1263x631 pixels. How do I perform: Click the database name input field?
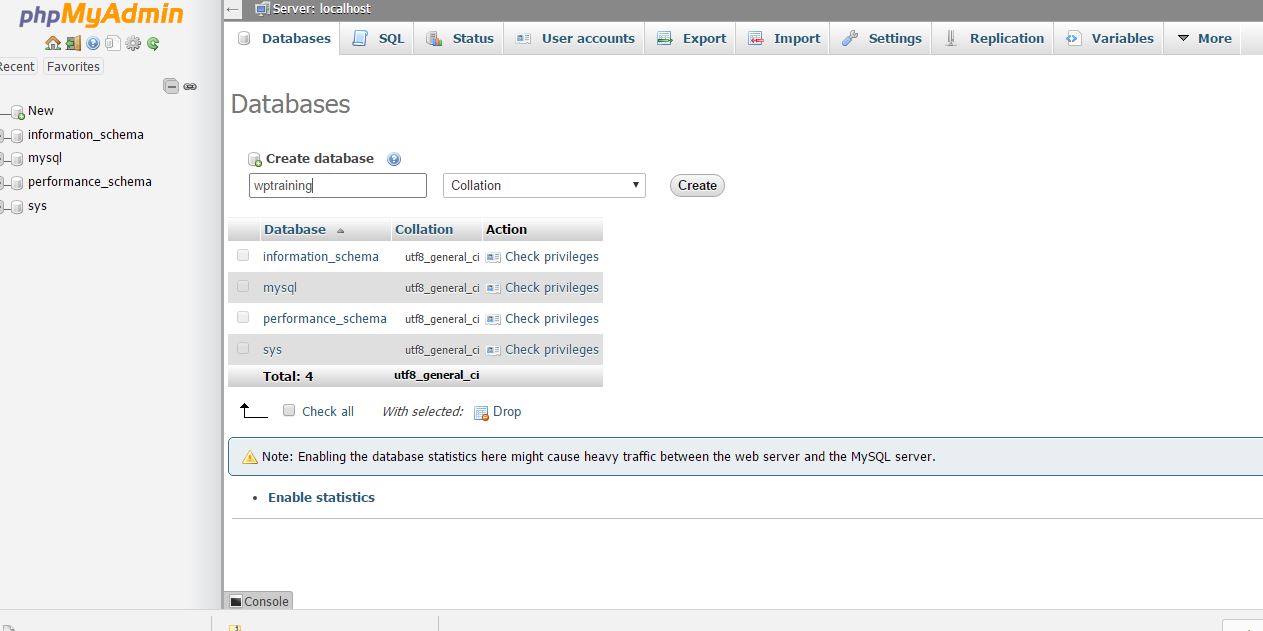[338, 185]
